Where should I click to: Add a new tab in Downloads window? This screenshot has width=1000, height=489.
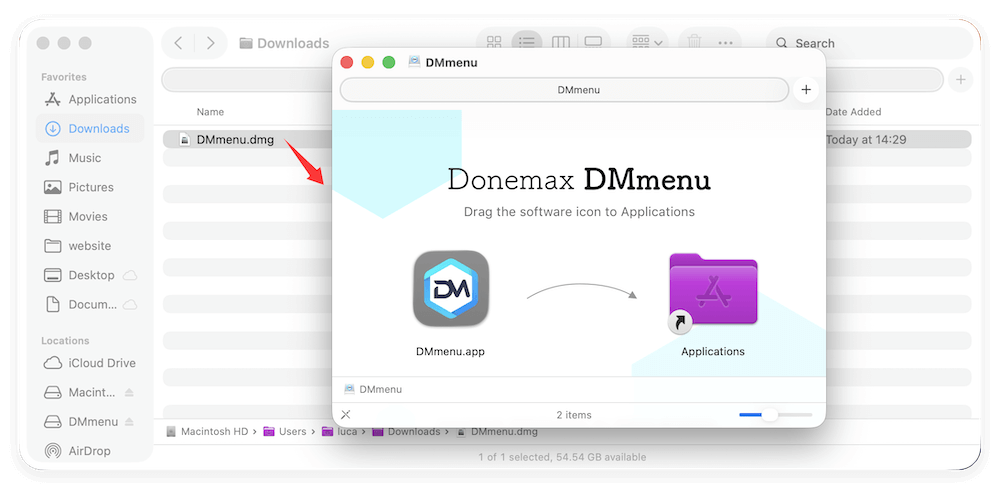point(960,80)
